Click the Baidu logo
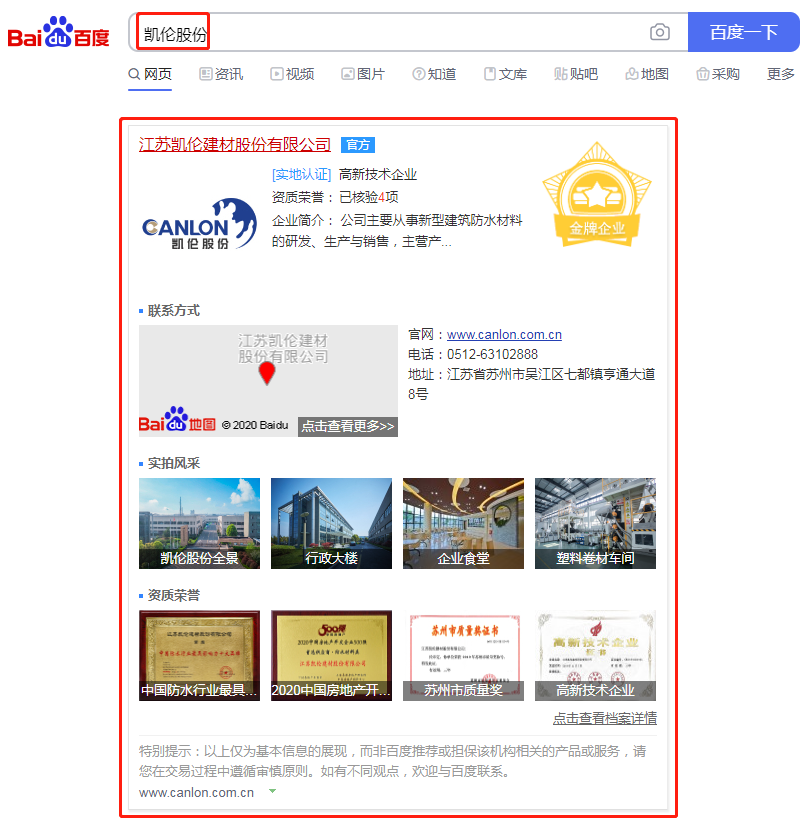The height and width of the screenshot is (819, 803). tap(59, 33)
